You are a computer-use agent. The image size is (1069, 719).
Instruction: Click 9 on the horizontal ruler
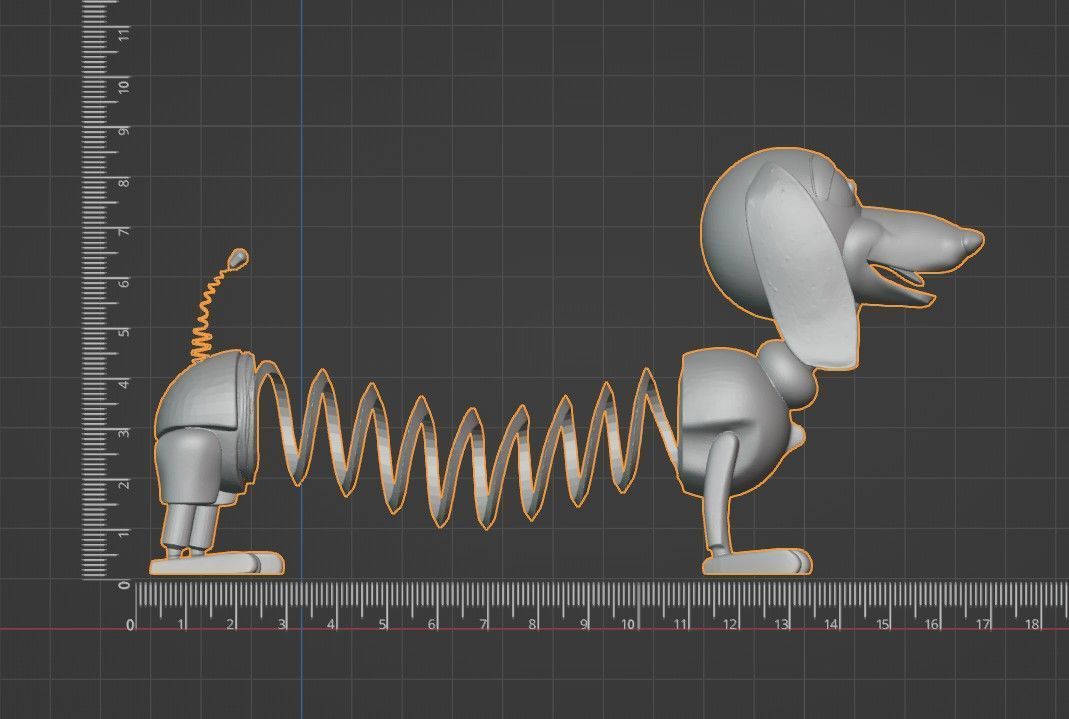(x=584, y=624)
